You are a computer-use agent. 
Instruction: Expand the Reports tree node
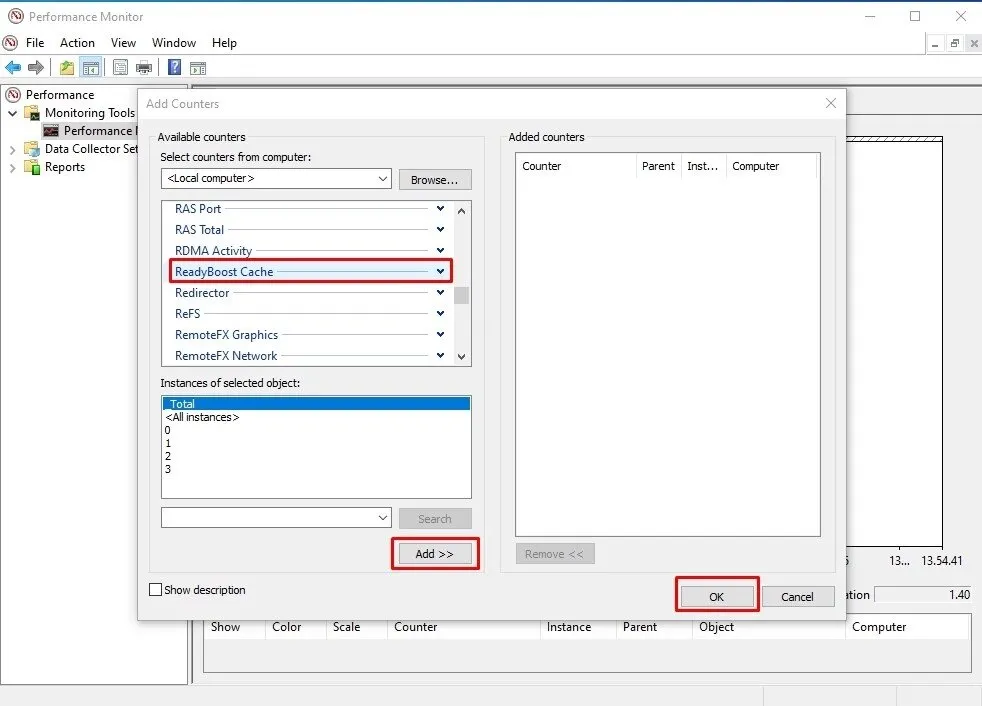point(13,167)
